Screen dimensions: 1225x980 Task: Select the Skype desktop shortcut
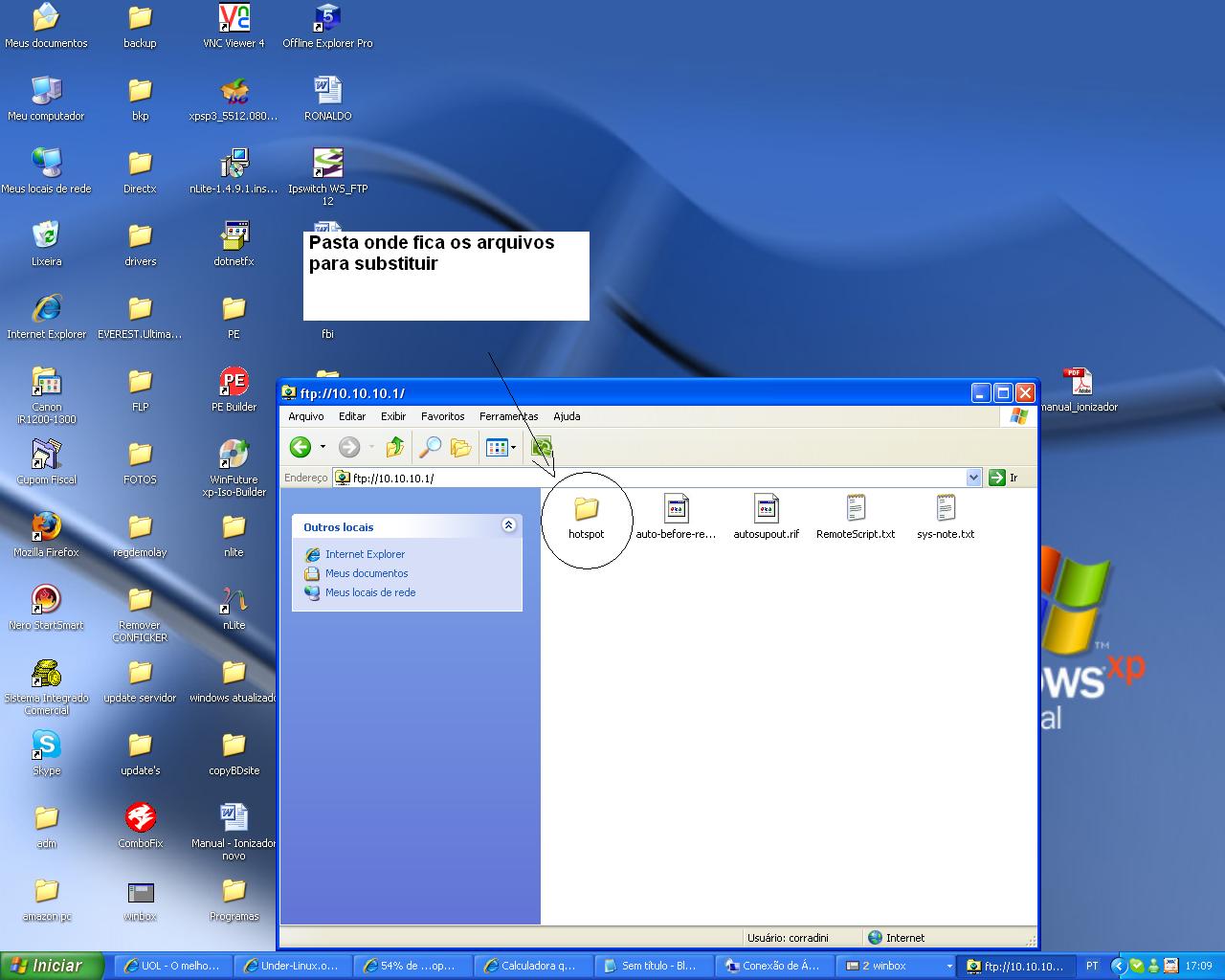click(46, 753)
